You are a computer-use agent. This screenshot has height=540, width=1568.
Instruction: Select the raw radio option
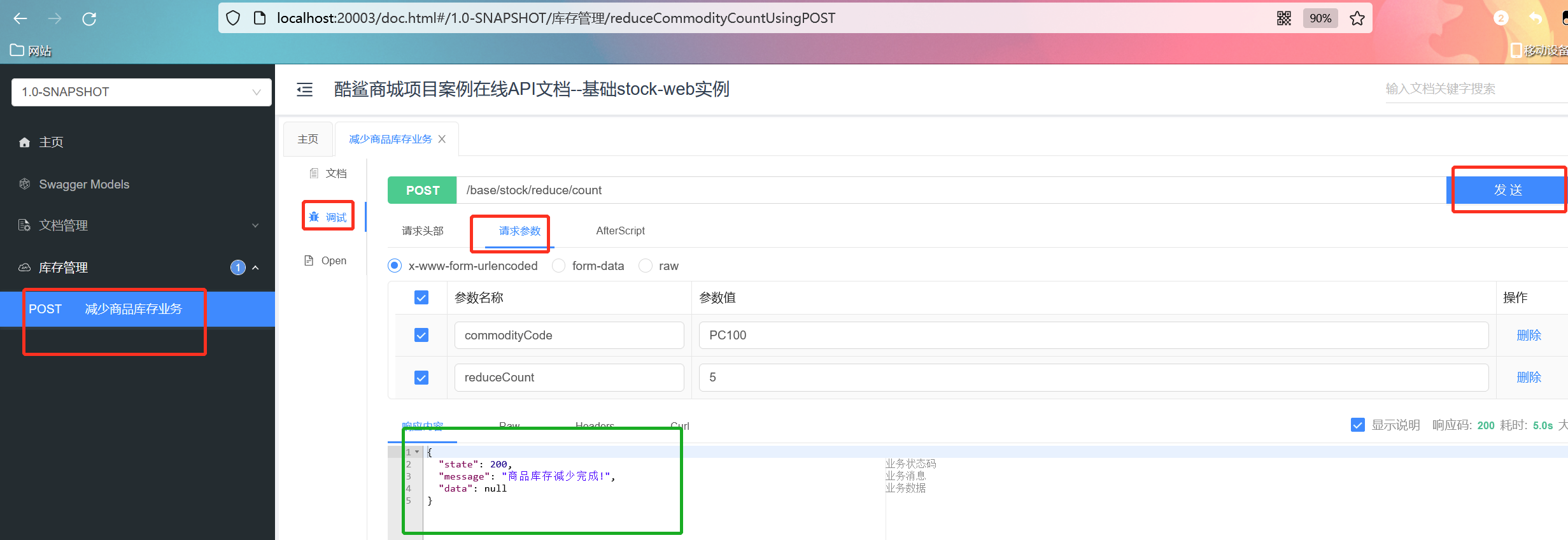coord(646,266)
